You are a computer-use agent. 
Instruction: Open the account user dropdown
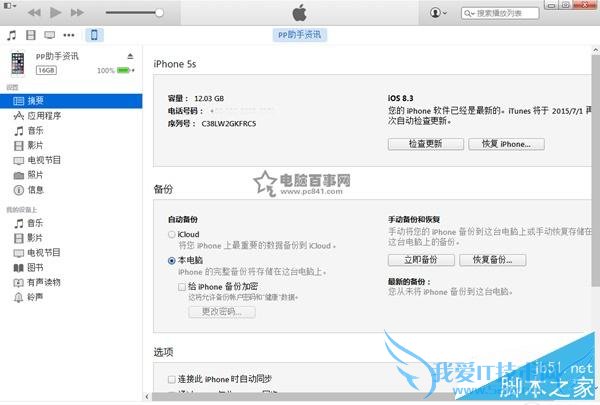click(438, 13)
